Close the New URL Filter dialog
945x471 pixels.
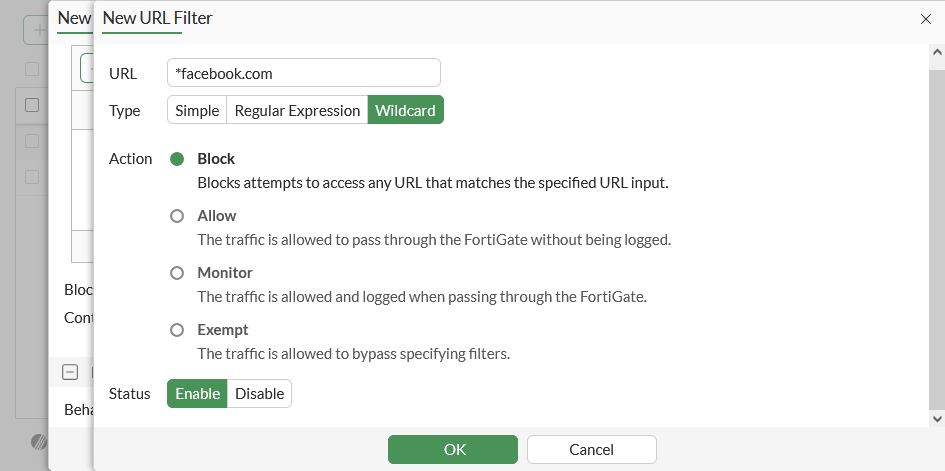(x=924, y=18)
